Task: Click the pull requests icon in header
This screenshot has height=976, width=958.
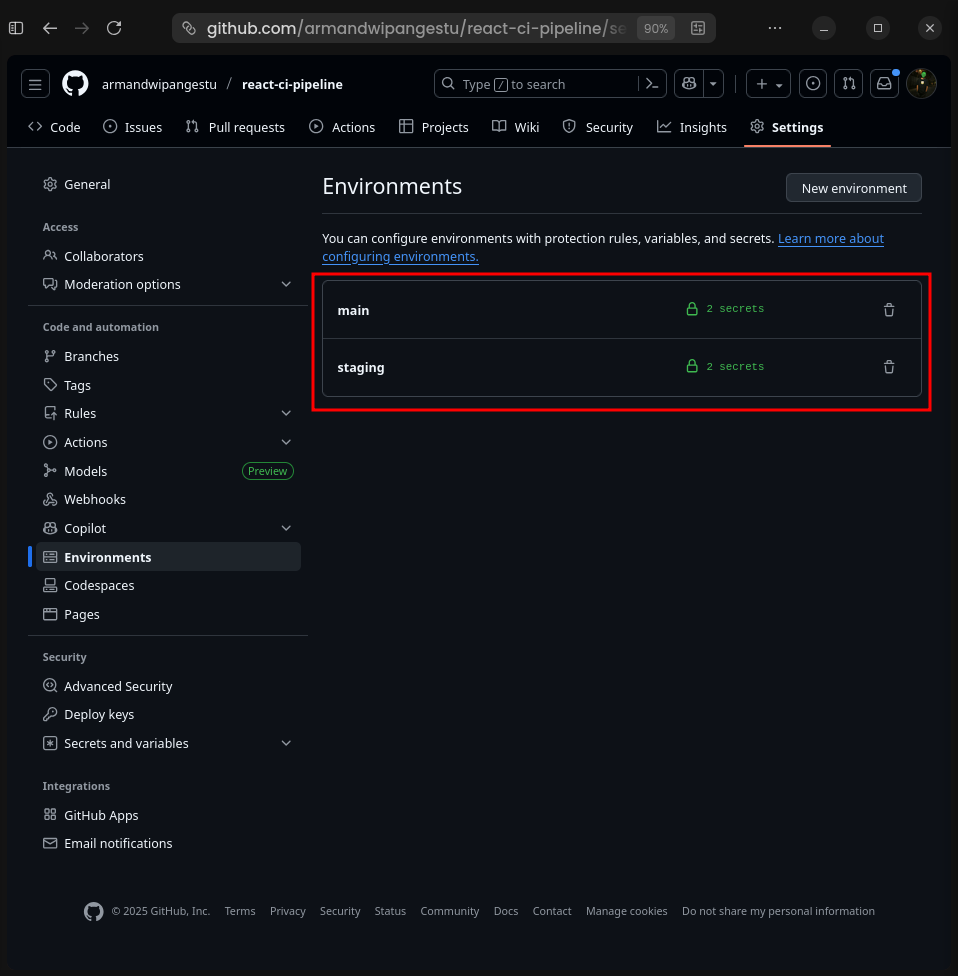Action: pyautogui.click(x=848, y=83)
